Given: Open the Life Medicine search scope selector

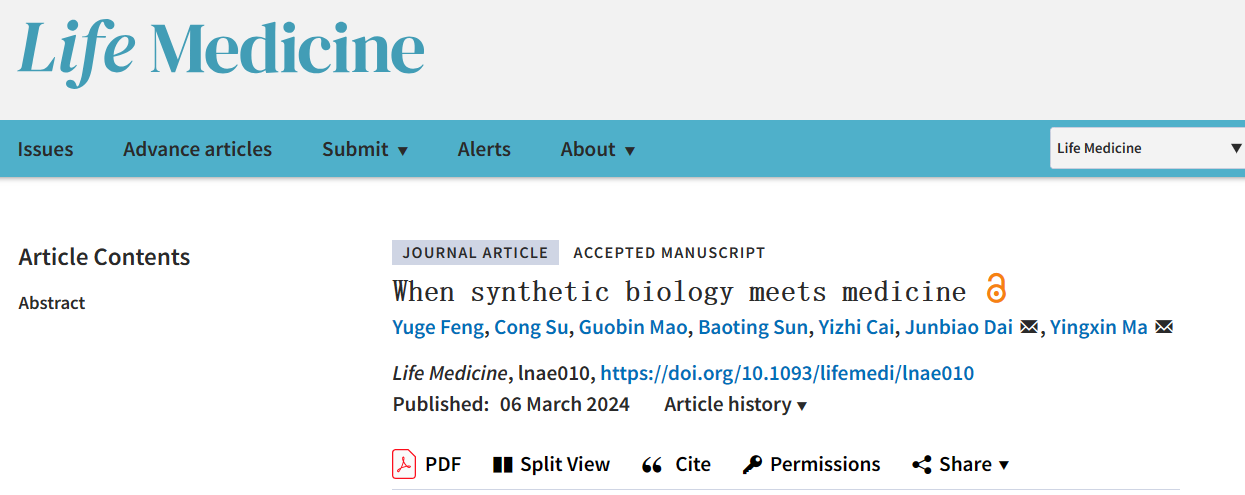Looking at the screenshot, I should [1147, 148].
